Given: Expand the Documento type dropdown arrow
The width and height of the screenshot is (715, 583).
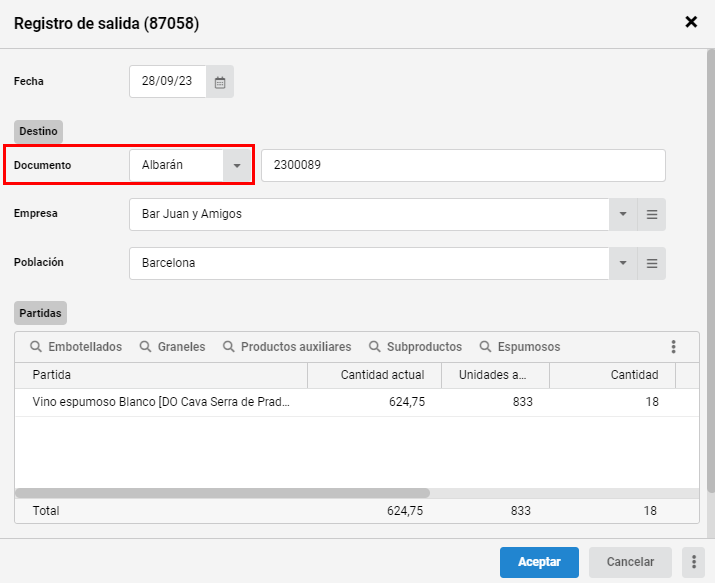Looking at the screenshot, I should [x=237, y=165].
